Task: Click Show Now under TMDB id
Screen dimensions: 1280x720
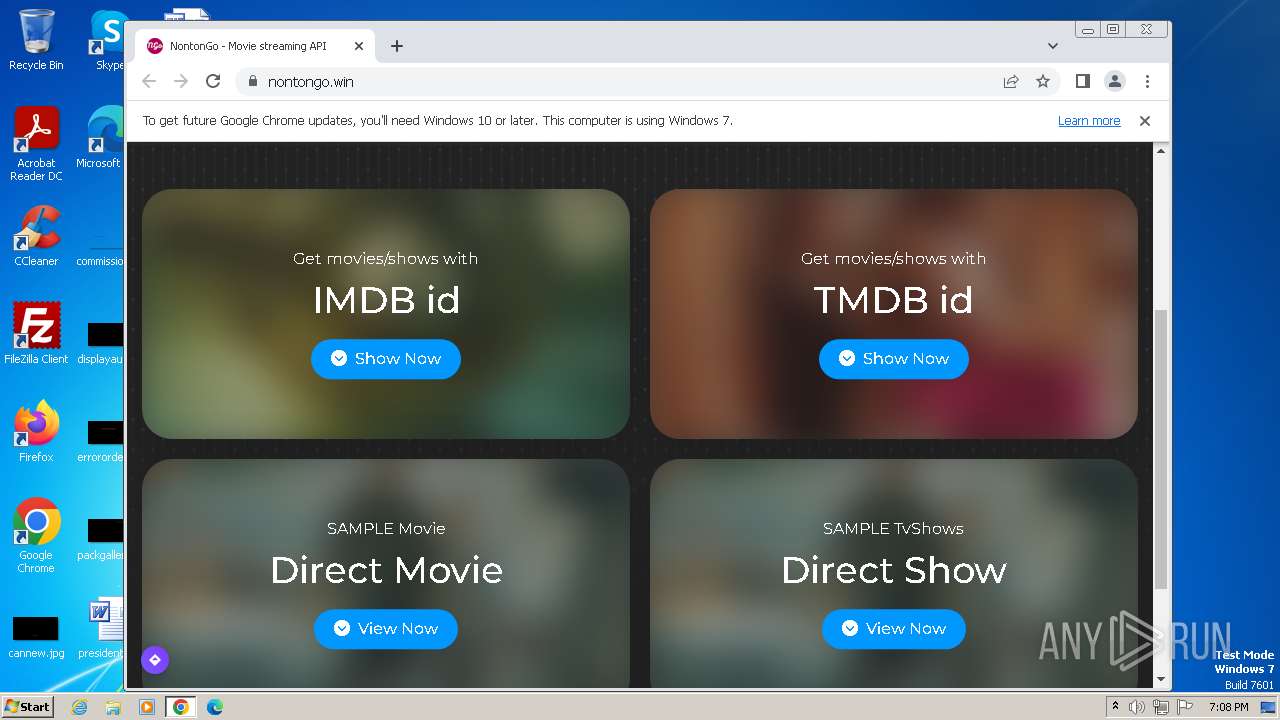Action: [894, 359]
